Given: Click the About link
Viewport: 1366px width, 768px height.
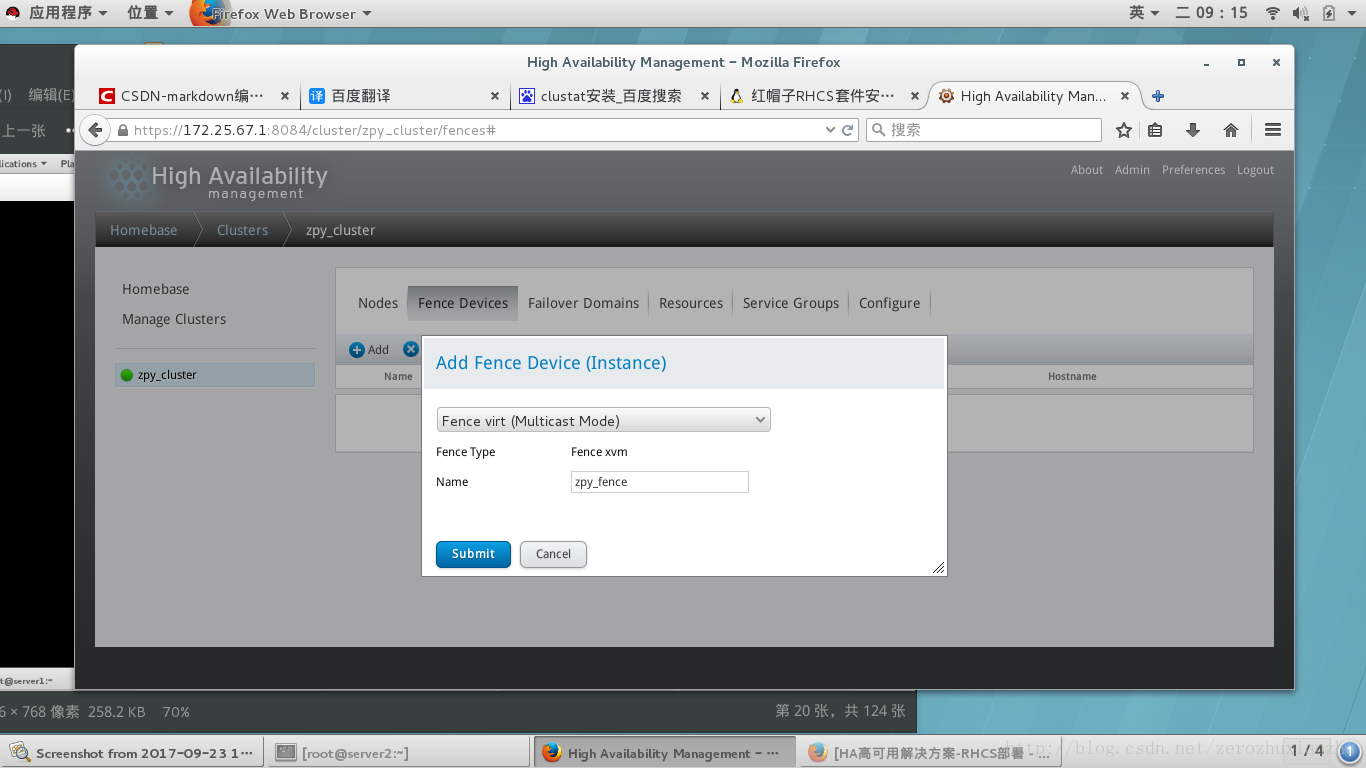Looking at the screenshot, I should (1087, 170).
